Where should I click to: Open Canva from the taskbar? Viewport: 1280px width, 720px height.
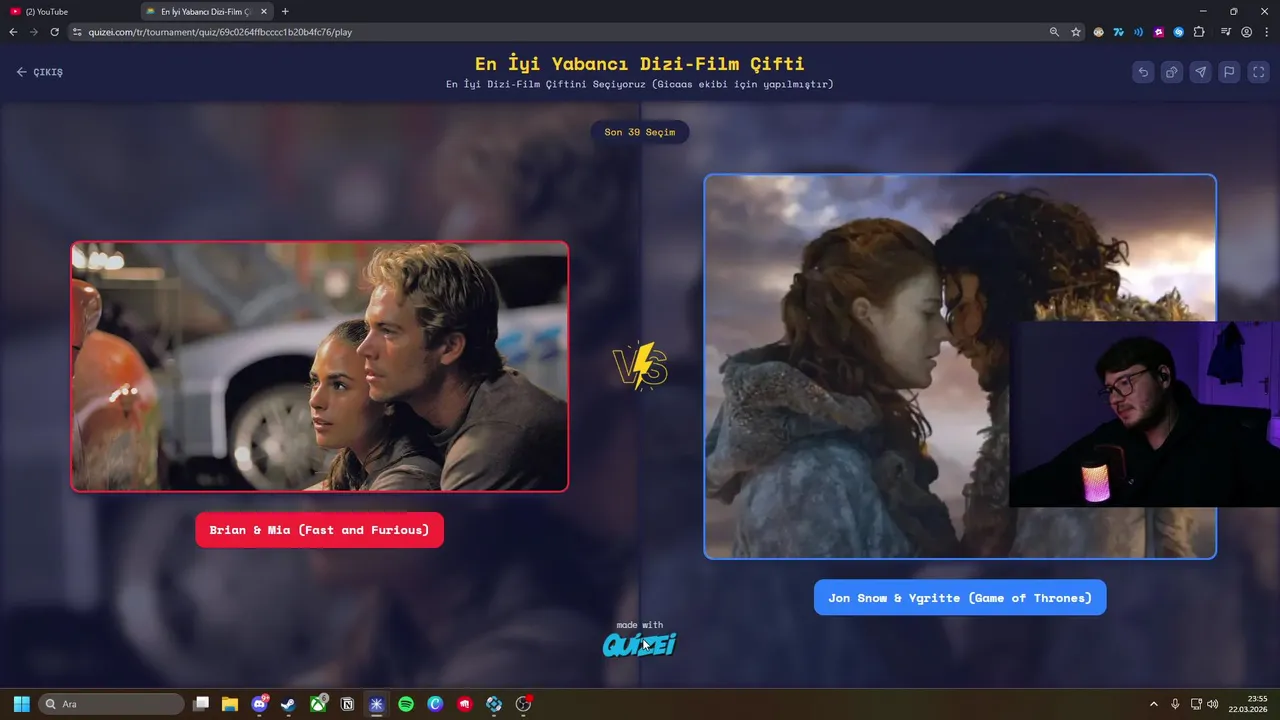pyautogui.click(x=435, y=704)
